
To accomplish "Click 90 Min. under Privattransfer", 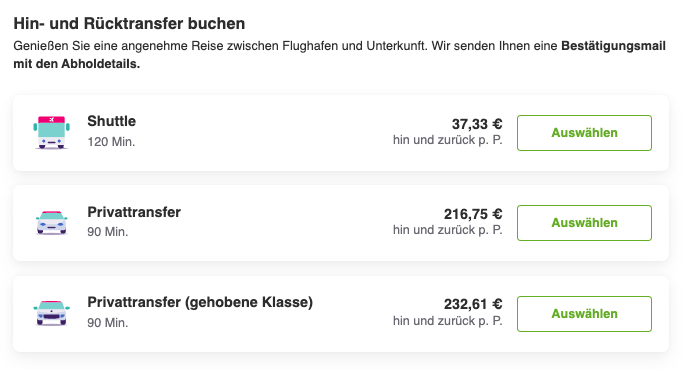I will point(108,232).
